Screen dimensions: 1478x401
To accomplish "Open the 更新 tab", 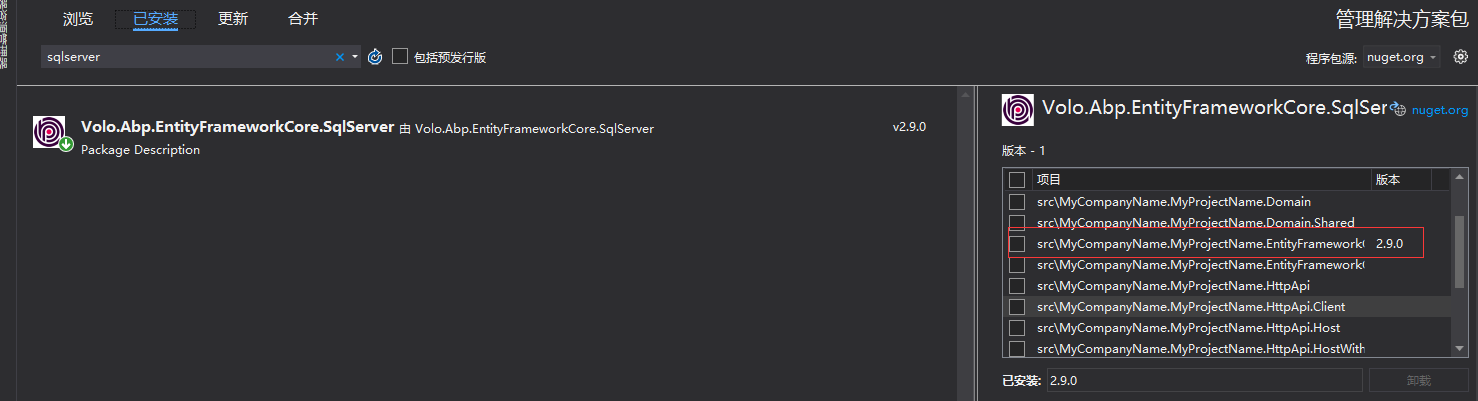I will tap(232, 19).
